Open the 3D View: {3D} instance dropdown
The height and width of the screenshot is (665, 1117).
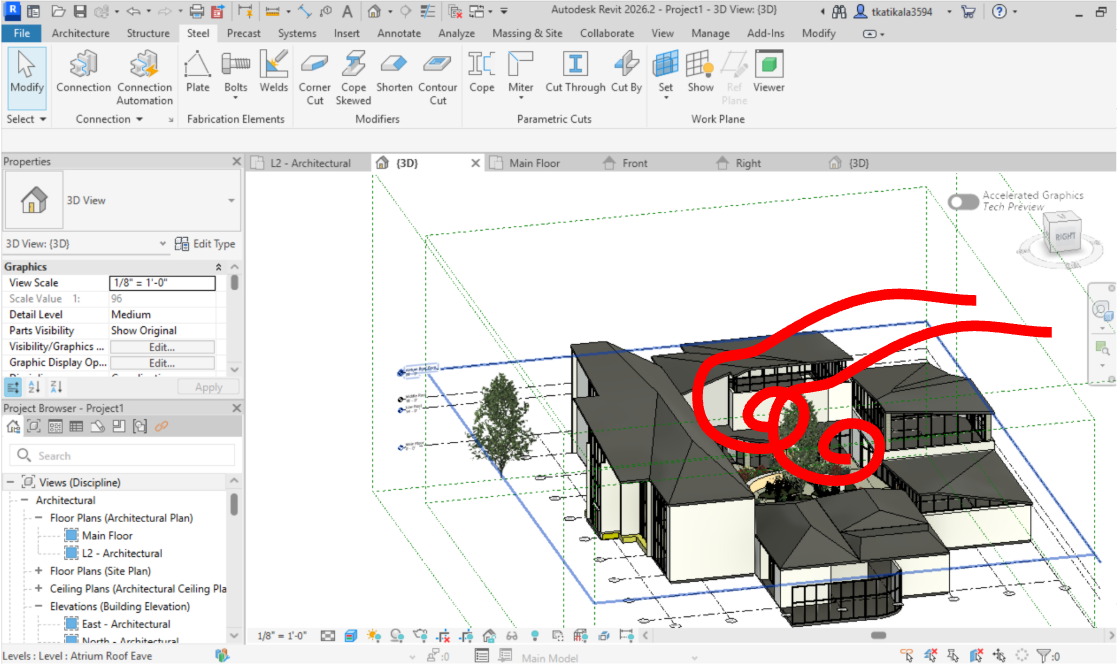(x=162, y=244)
